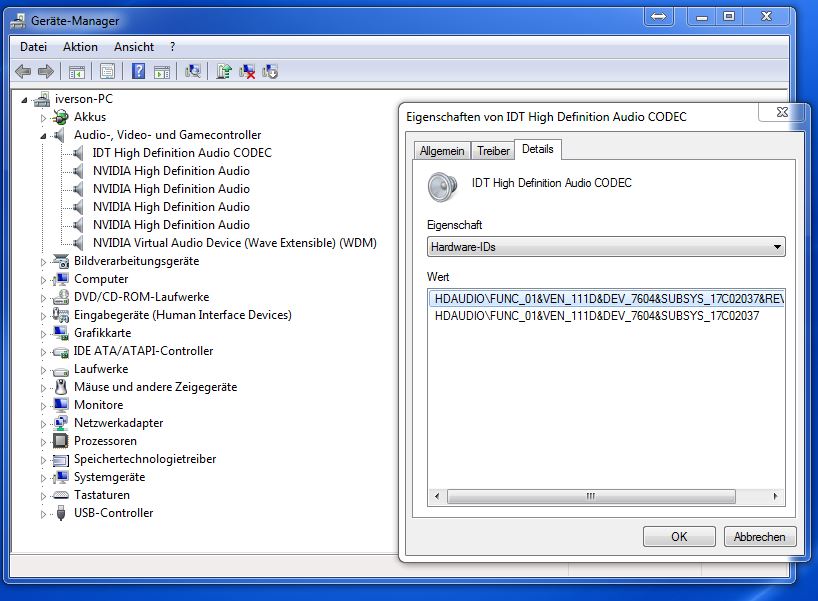The width and height of the screenshot is (818, 601).
Task: Click the USB-Controller plug icon
Action: click(61, 513)
